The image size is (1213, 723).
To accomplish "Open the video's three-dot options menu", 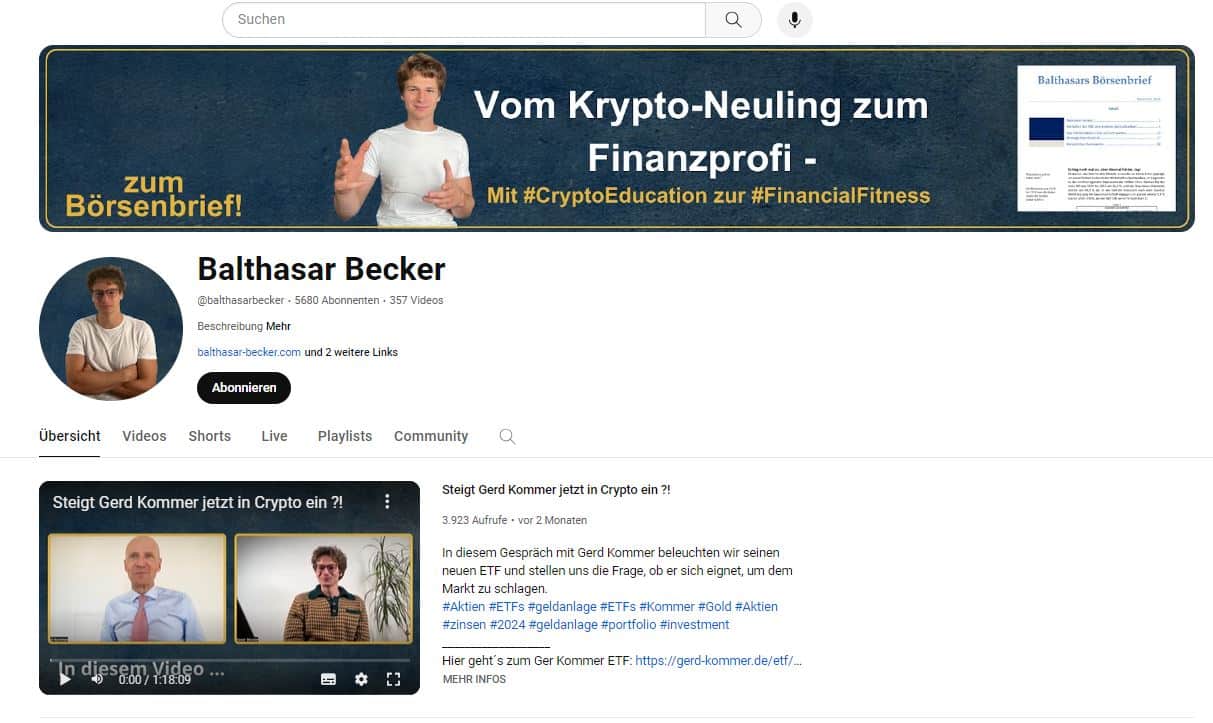I will [x=388, y=502].
